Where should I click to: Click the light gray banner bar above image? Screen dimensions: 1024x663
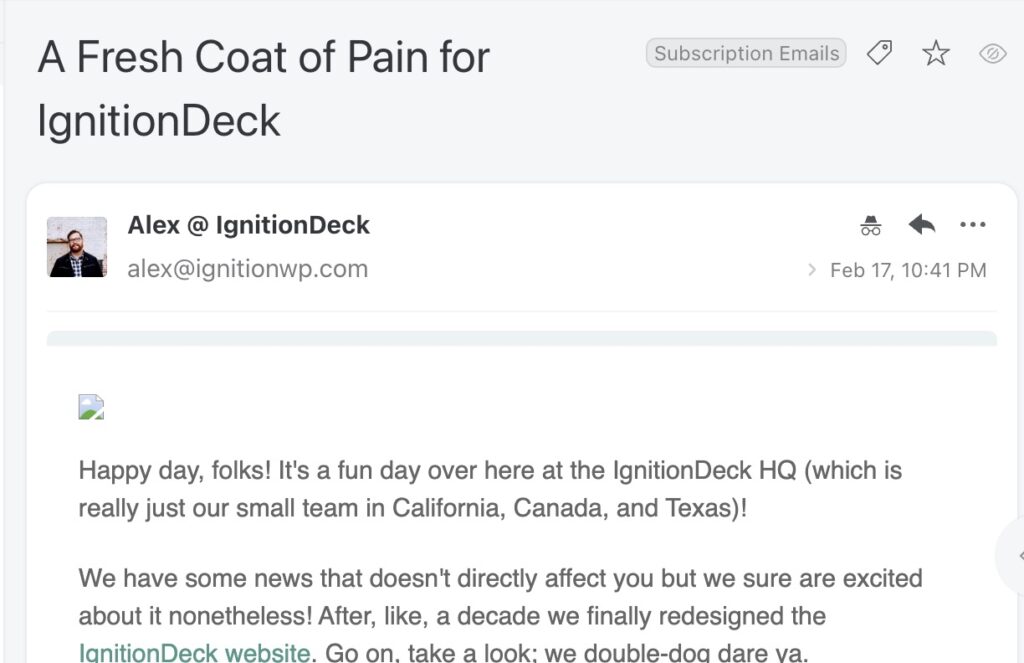522,338
